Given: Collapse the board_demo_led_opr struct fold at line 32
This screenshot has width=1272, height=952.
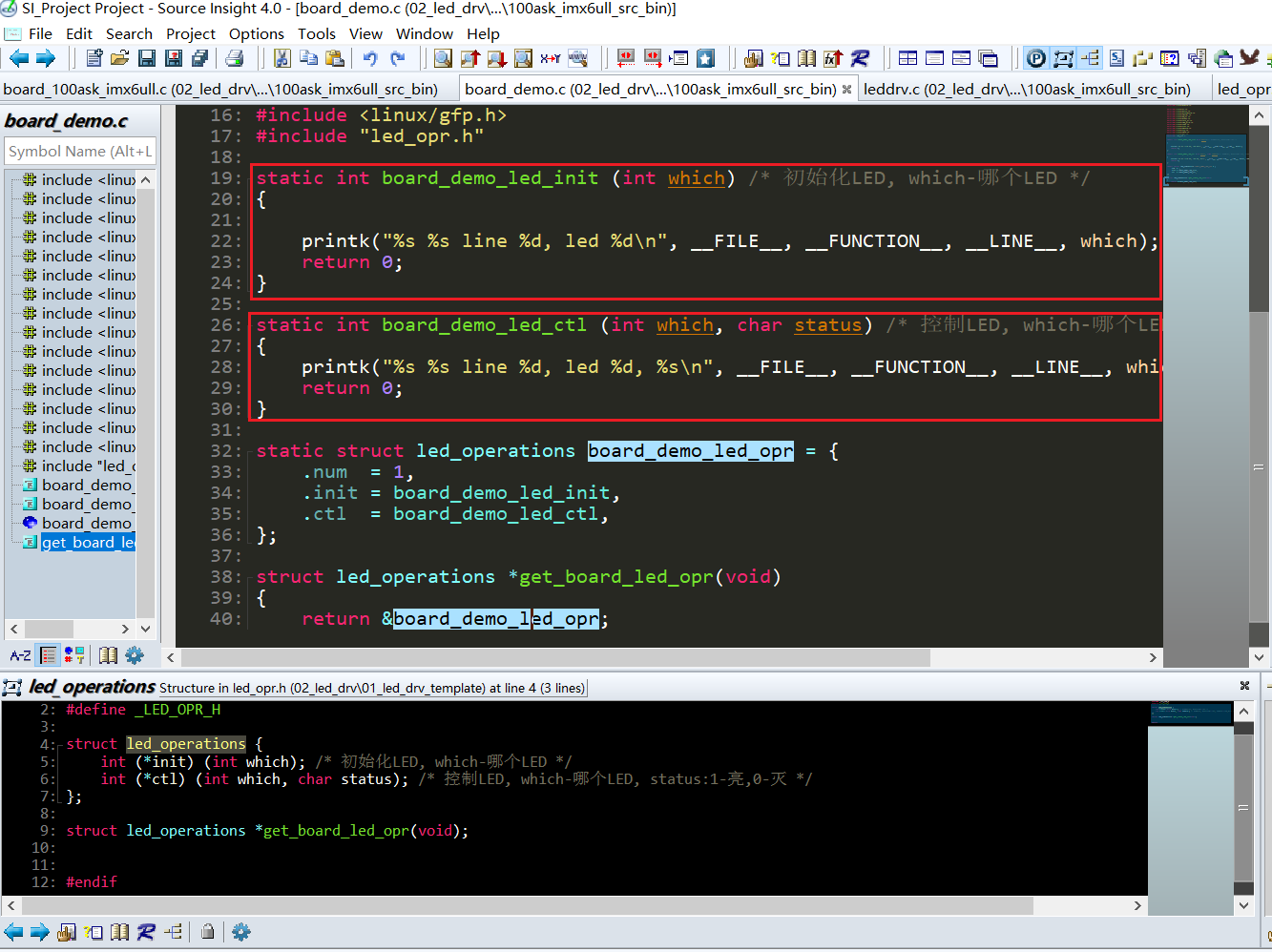Looking at the screenshot, I should point(250,451).
